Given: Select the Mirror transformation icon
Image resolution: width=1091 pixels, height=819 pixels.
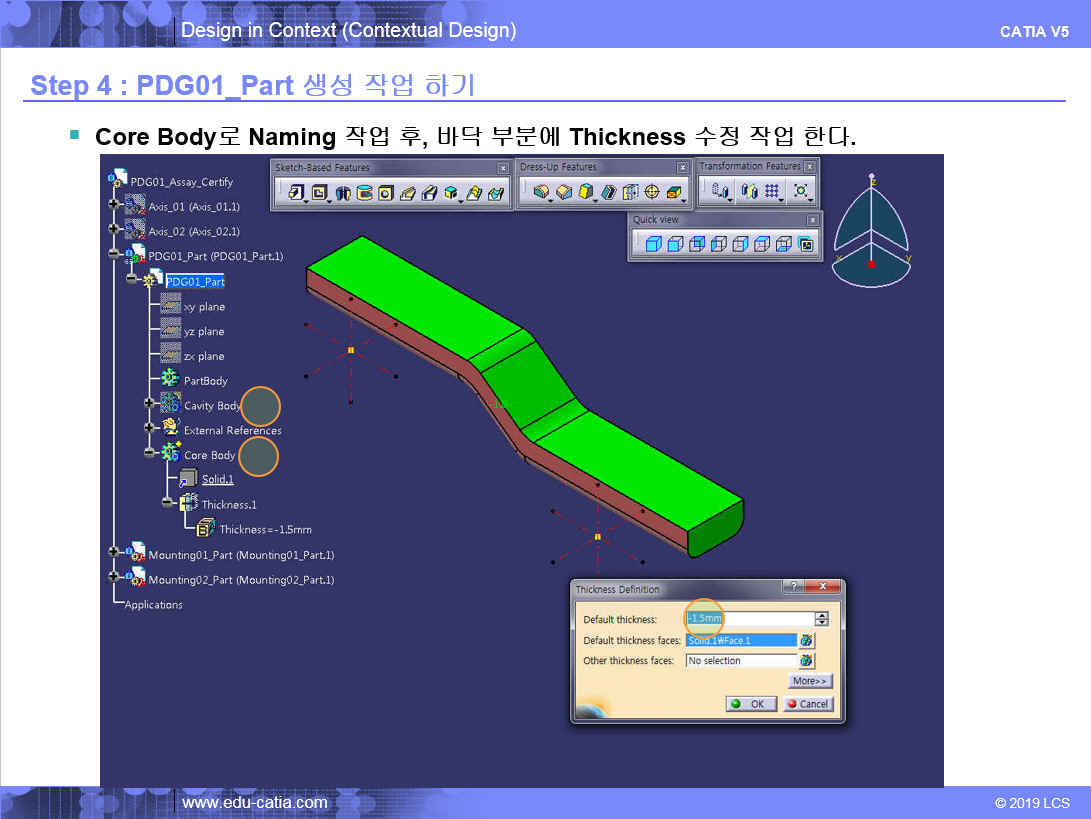Looking at the screenshot, I should 745,191.
